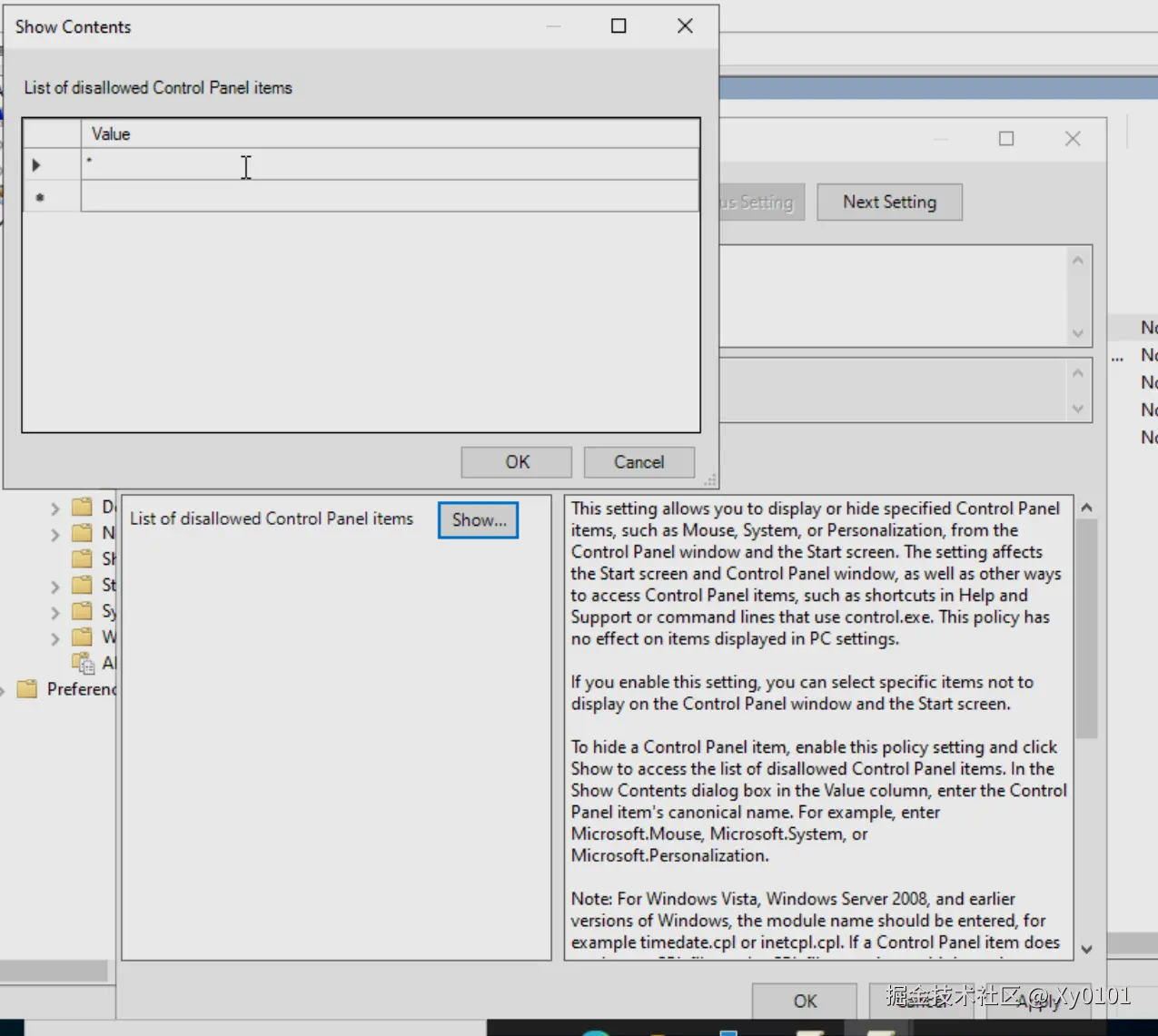Select the folder icon labeled N
Image resolution: width=1158 pixels, height=1036 pixels.
point(83,533)
